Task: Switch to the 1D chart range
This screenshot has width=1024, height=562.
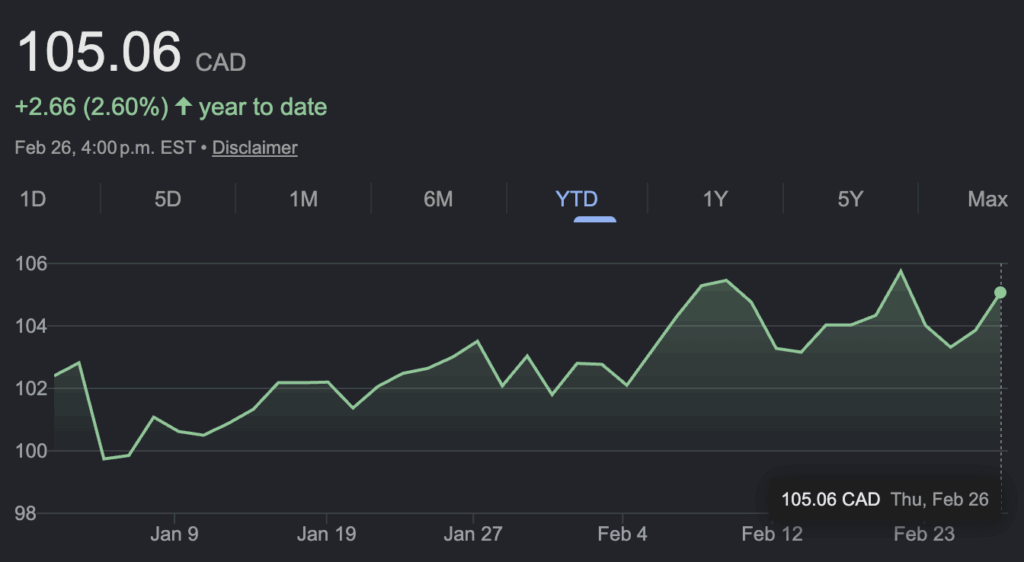Action: 33,199
